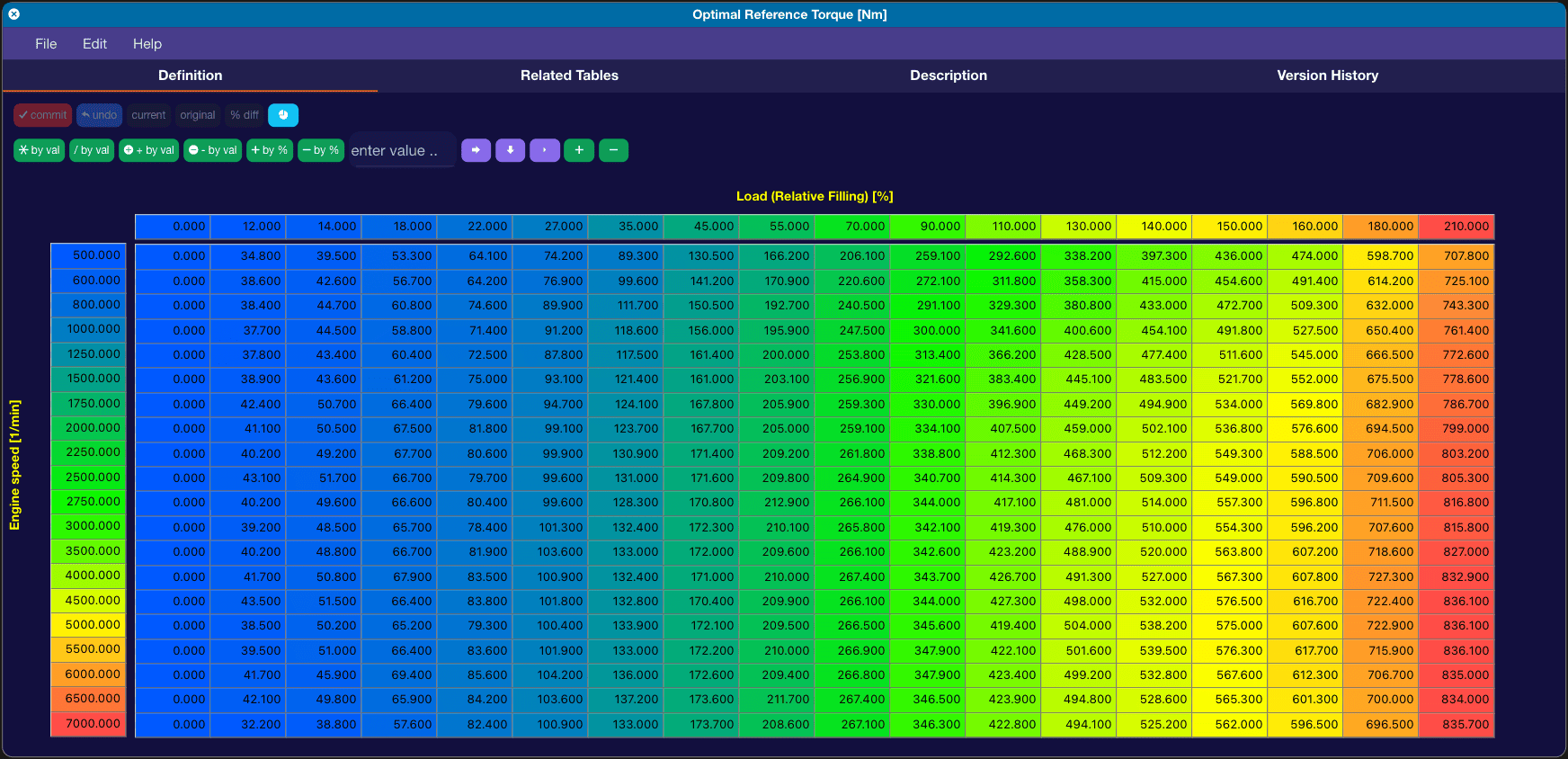Screen dimensions: 1568x759
Task: Click the commit button
Action: point(42,115)
